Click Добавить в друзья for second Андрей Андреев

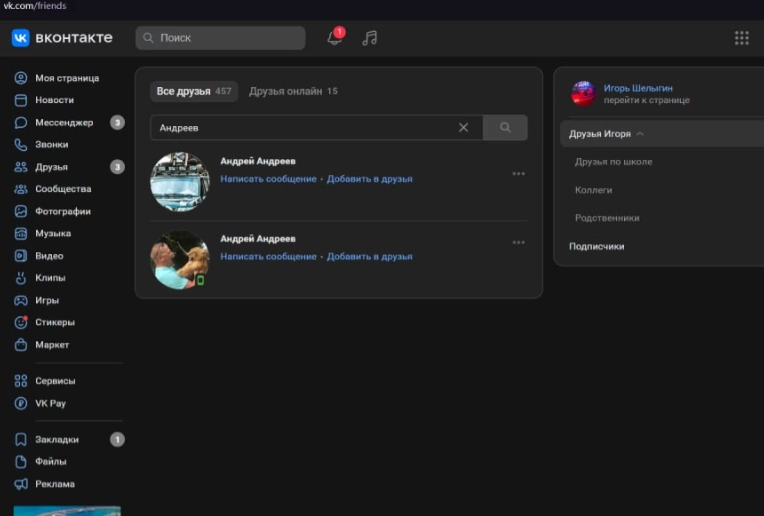[369, 257]
